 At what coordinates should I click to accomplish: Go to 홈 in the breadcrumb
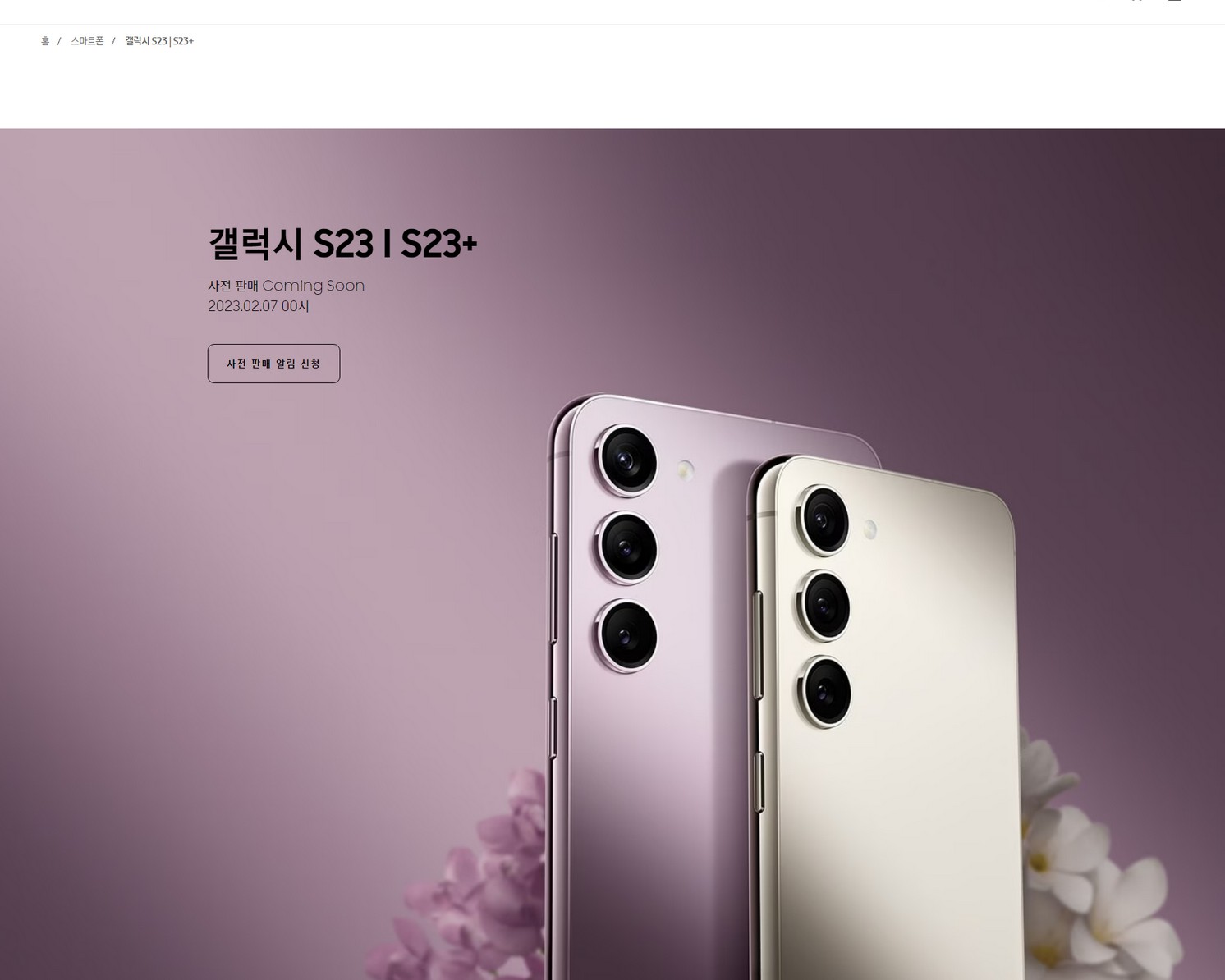click(45, 41)
